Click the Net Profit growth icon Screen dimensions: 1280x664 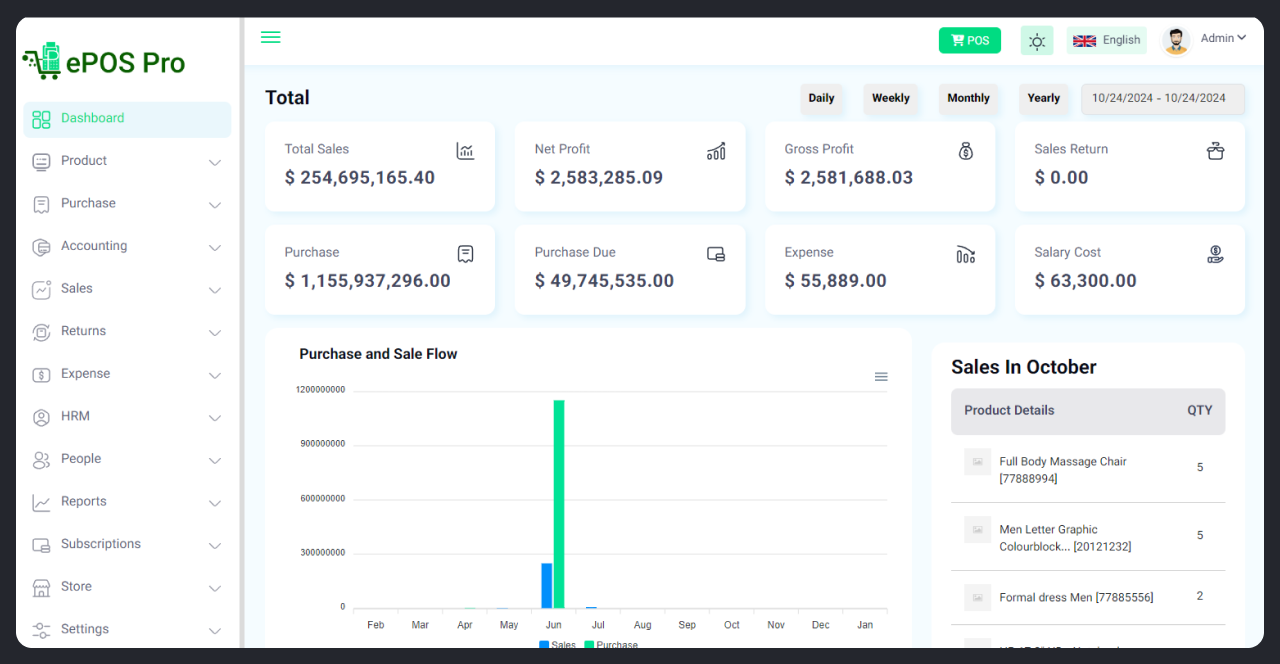click(716, 151)
